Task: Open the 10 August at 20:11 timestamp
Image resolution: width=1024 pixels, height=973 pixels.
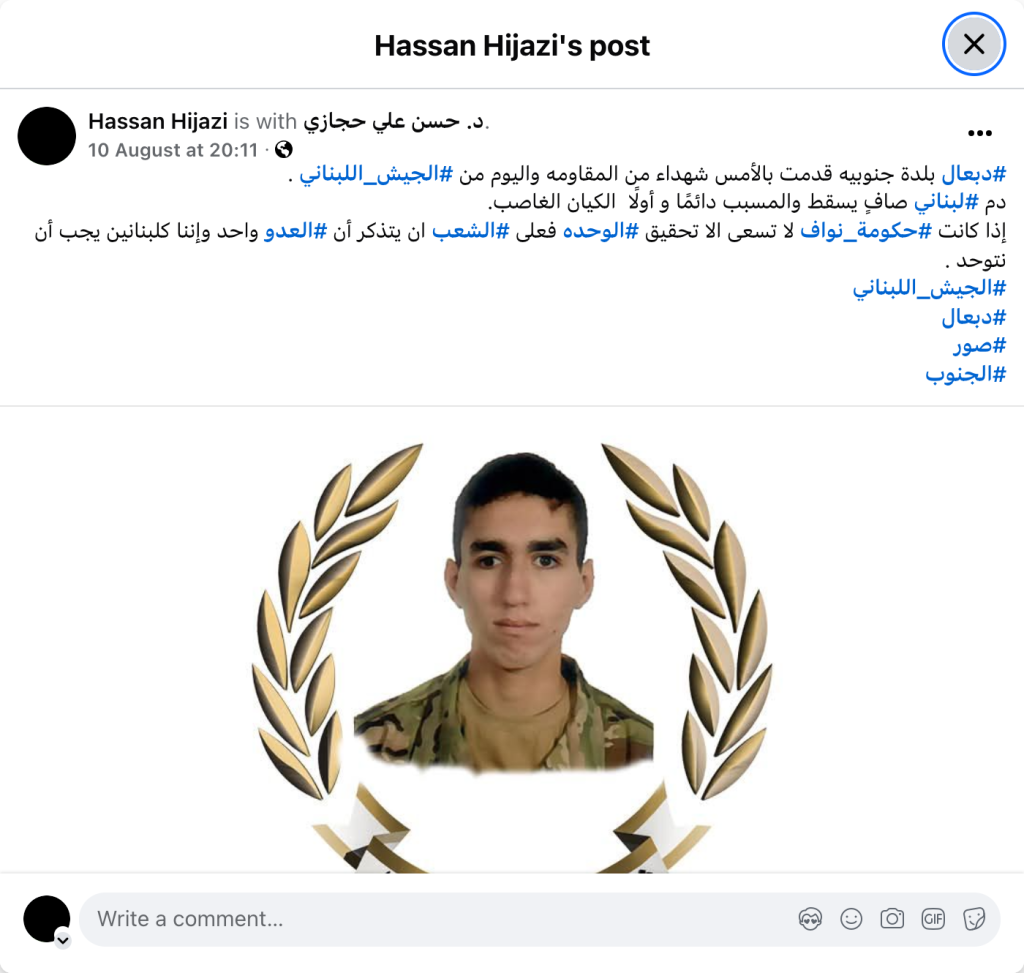Action: [x=173, y=150]
